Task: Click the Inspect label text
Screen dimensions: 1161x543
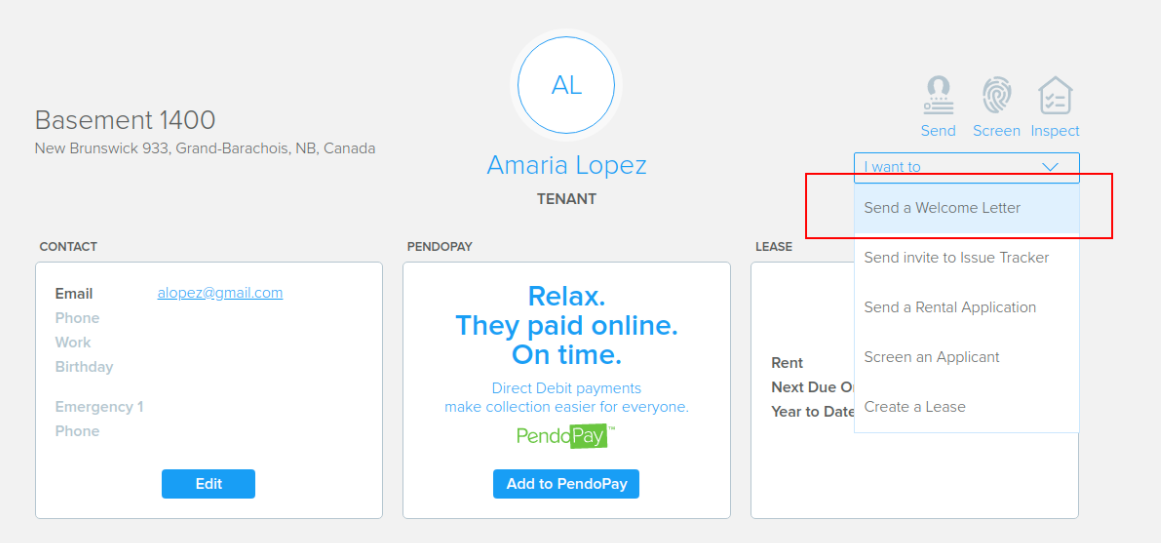Action: tap(1055, 130)
